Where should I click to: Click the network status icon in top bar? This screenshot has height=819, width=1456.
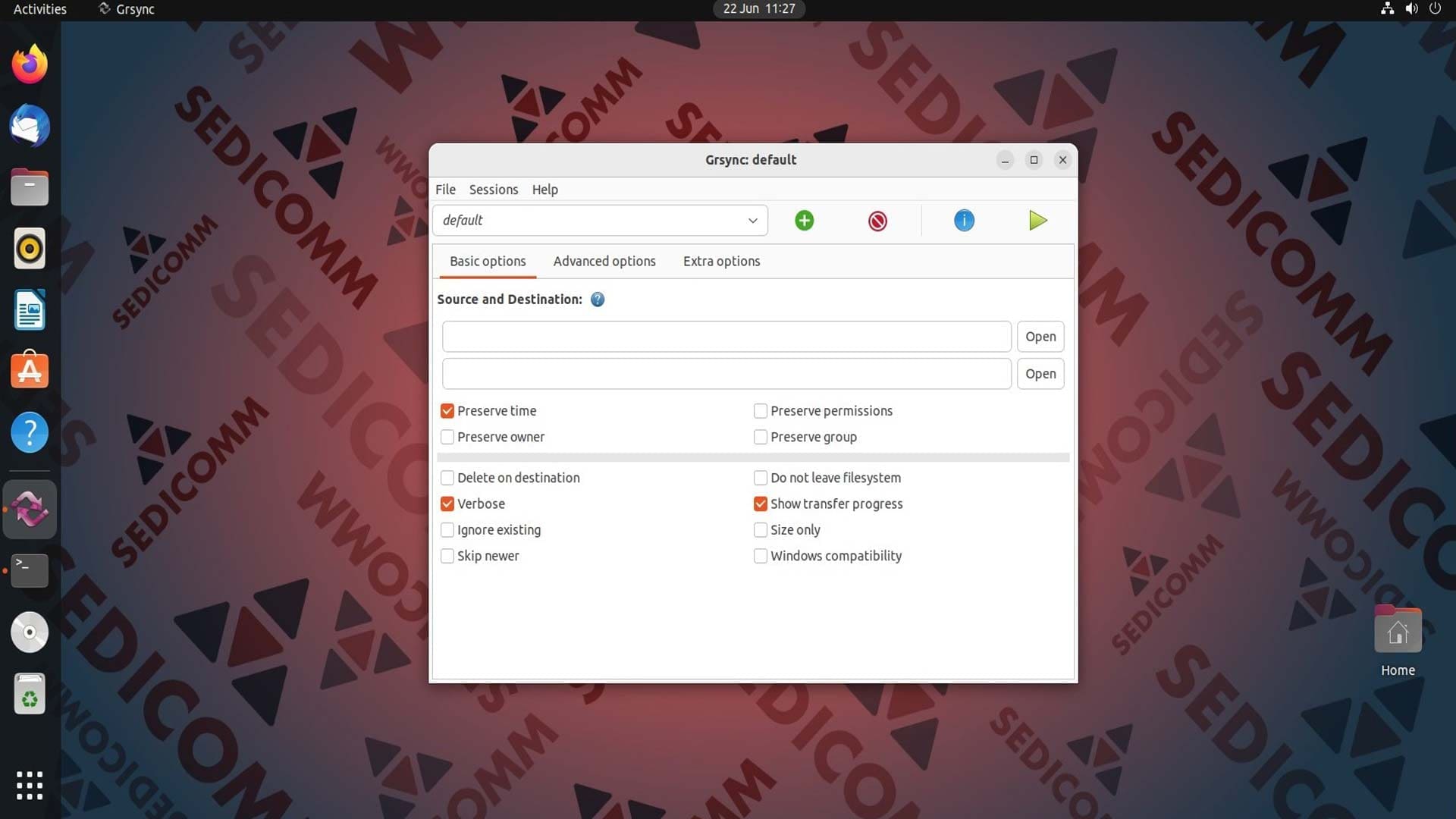1387,8
